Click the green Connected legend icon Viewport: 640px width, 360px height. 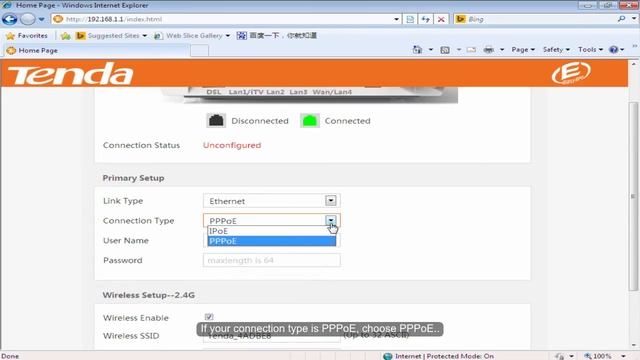310,121
